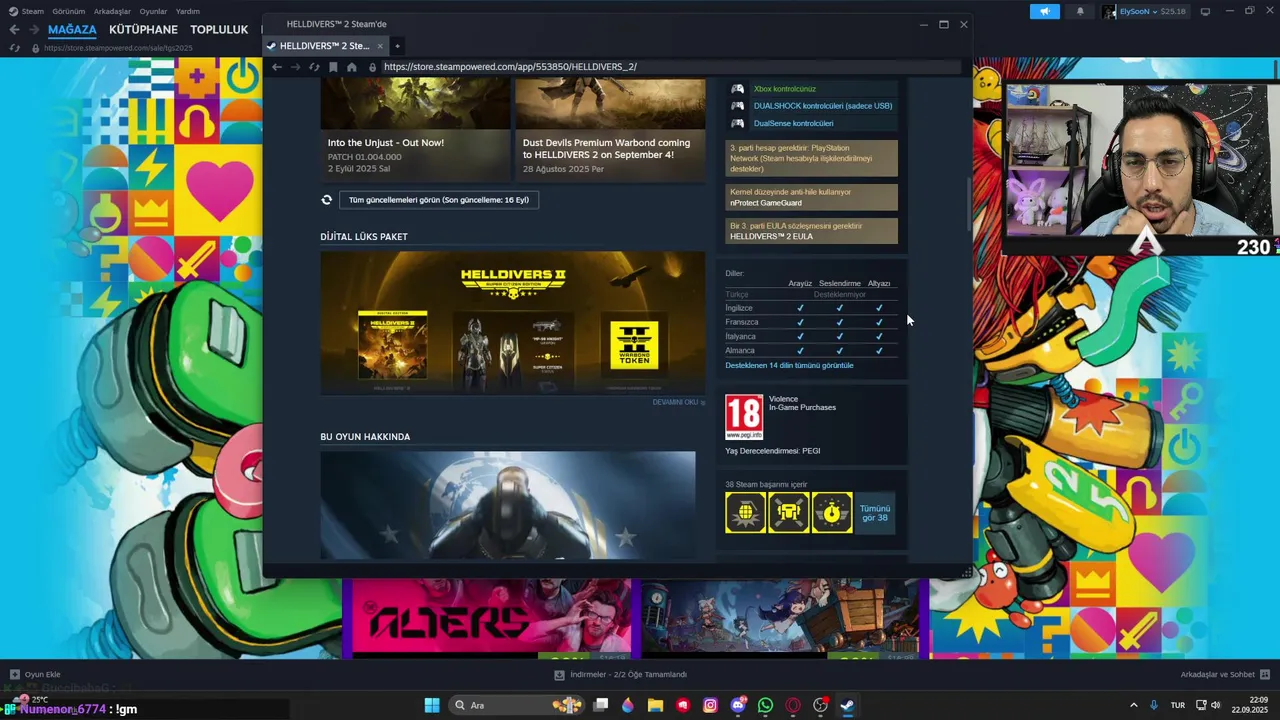Screen dimensions: 1280x720
Task: Click Tümünü gör 38 achievements button
Action: coord(875,513)
